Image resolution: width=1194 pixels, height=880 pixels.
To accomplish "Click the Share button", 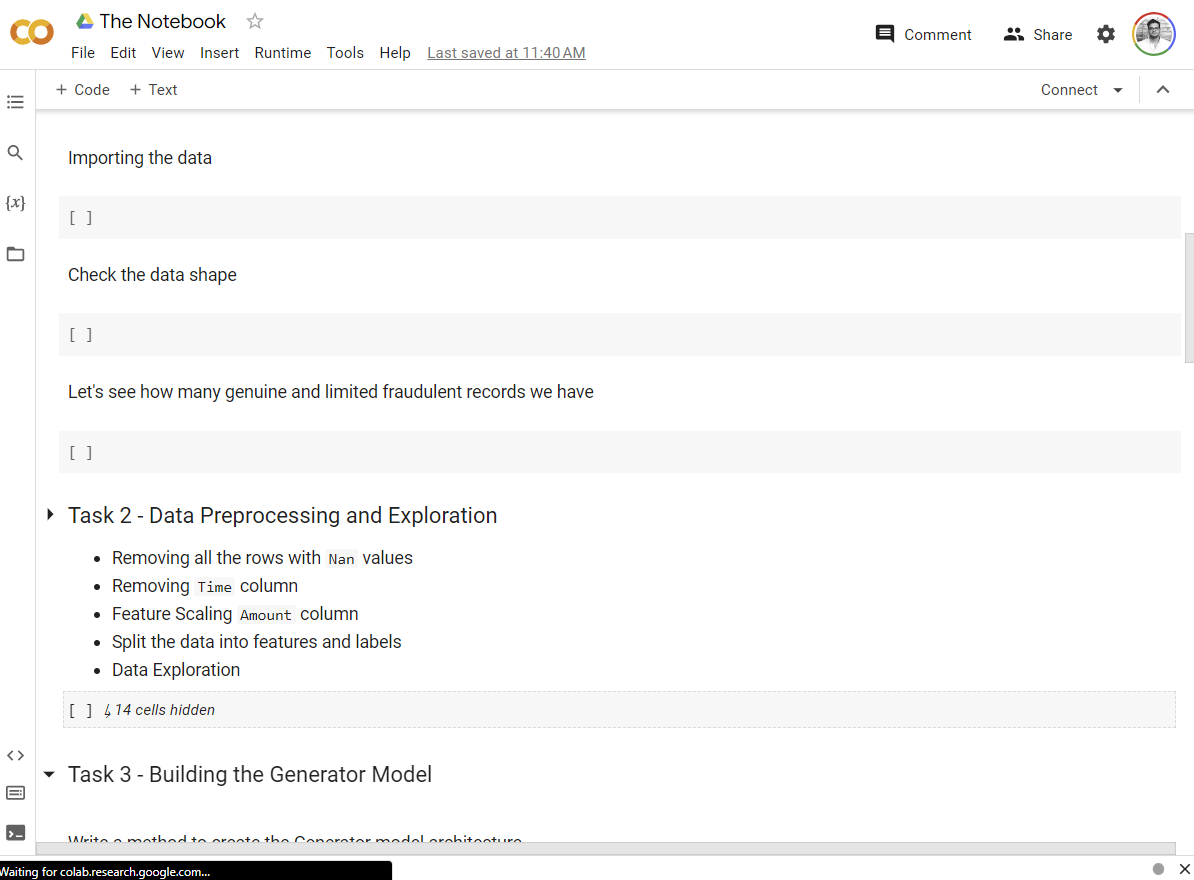I will (1037, 34).
